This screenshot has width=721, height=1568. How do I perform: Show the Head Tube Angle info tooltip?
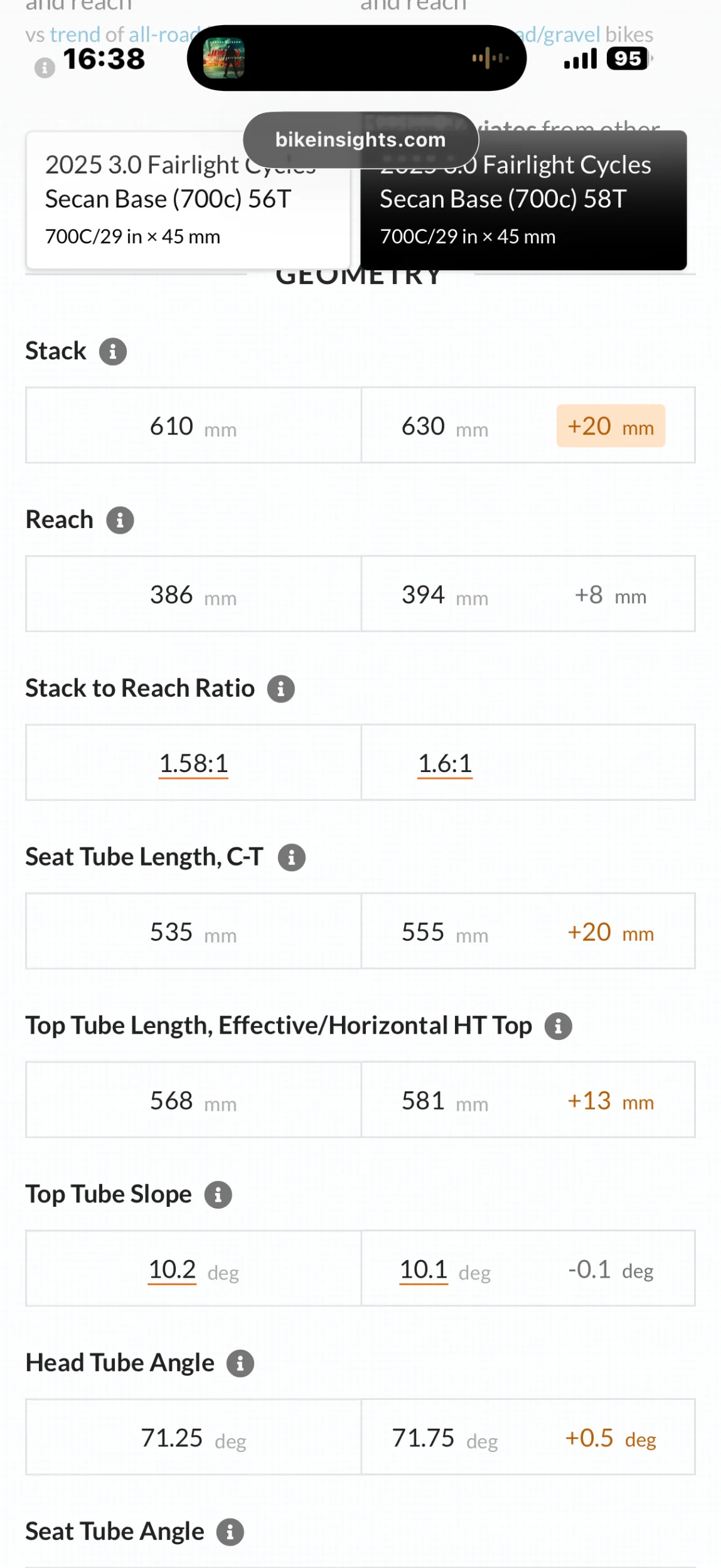coord(240,1364)
